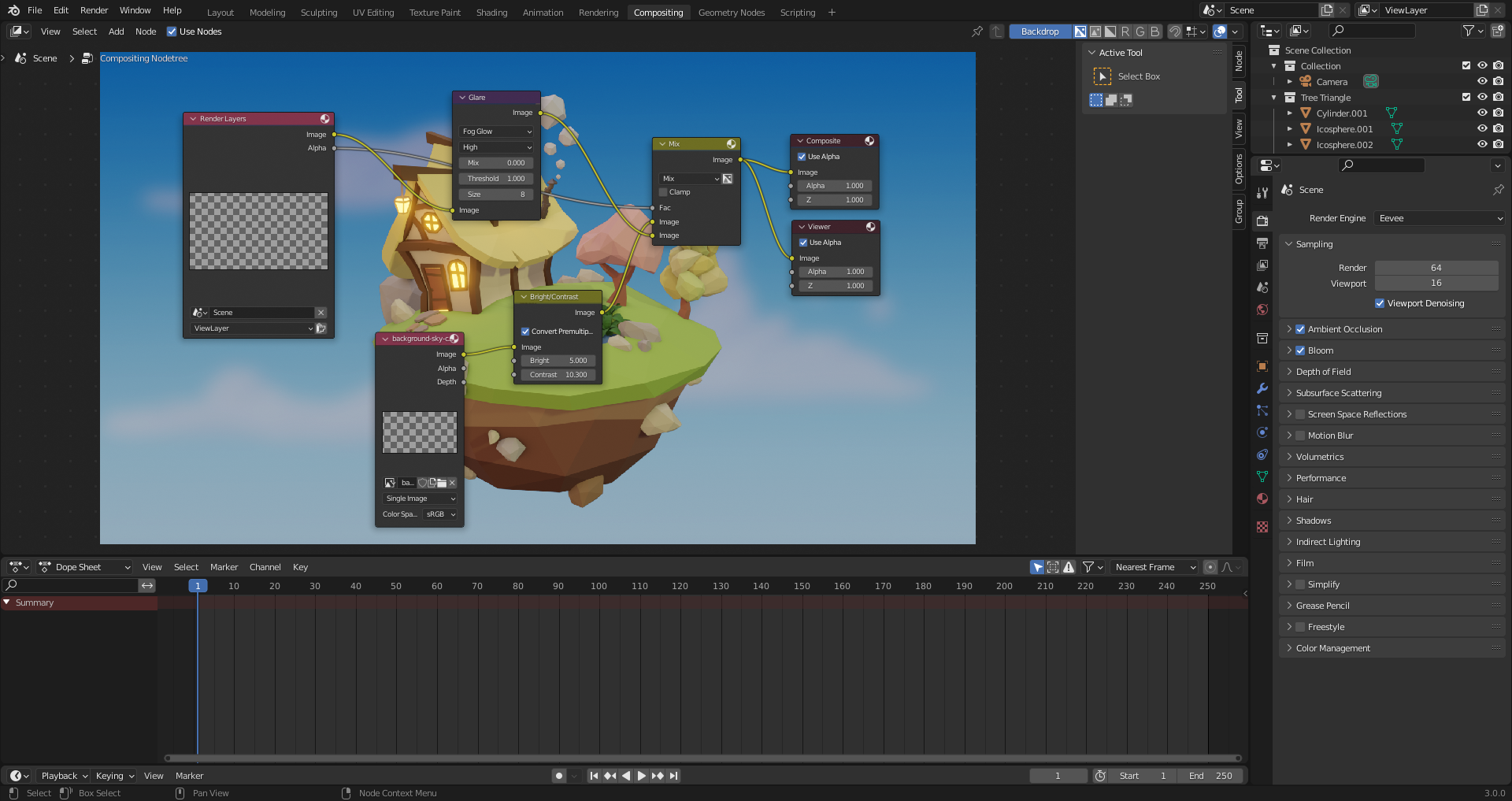Select Color and Alpha channel display icon
Image resolution: width=1512 pixels, height=801 pixels.
pyautogui.click(x=1080, y=32)
